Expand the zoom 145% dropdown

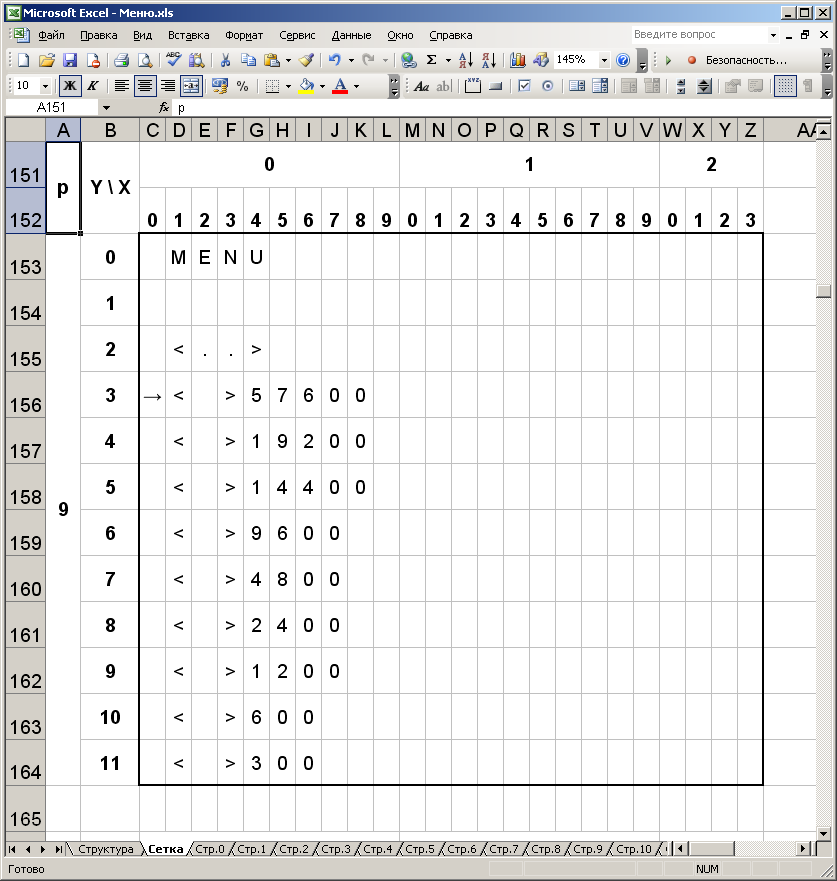tap(604, 60)
